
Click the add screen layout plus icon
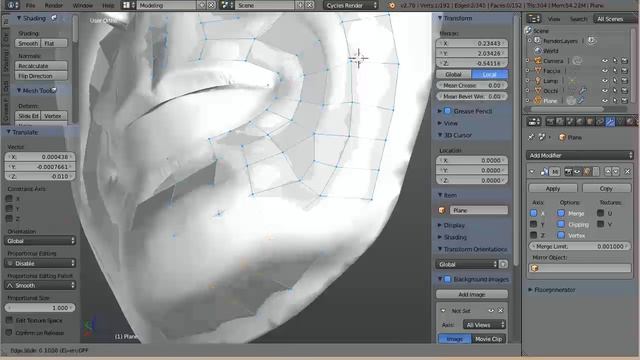[202, 5]
